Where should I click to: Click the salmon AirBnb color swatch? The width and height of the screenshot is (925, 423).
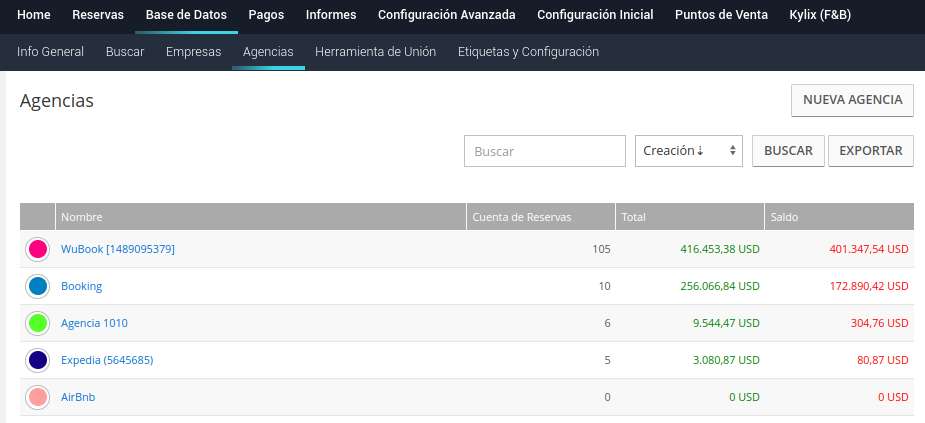(x=38, y=397)
